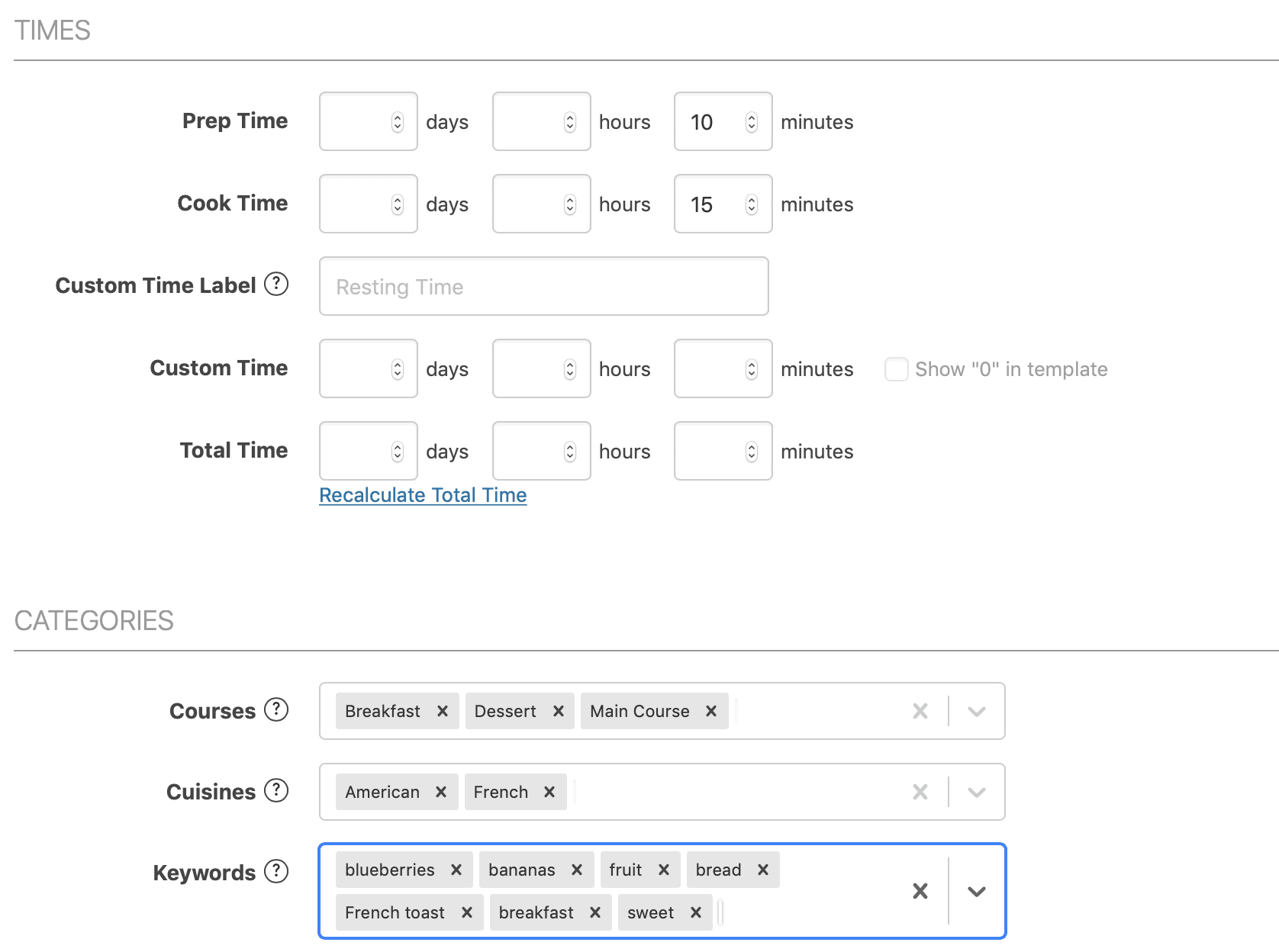1279x952 pixels.
Task: Clear all selected Cuisines
Action: click(920, 792)
